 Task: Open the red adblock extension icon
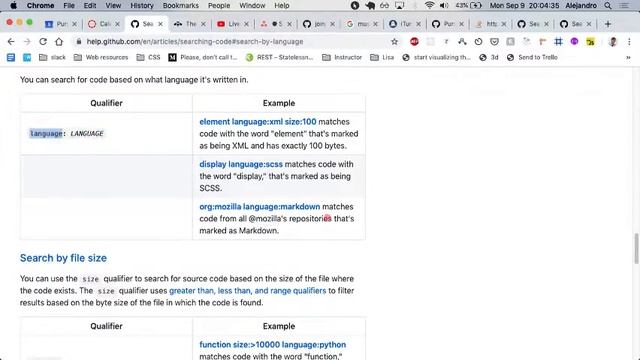point(414,42)
